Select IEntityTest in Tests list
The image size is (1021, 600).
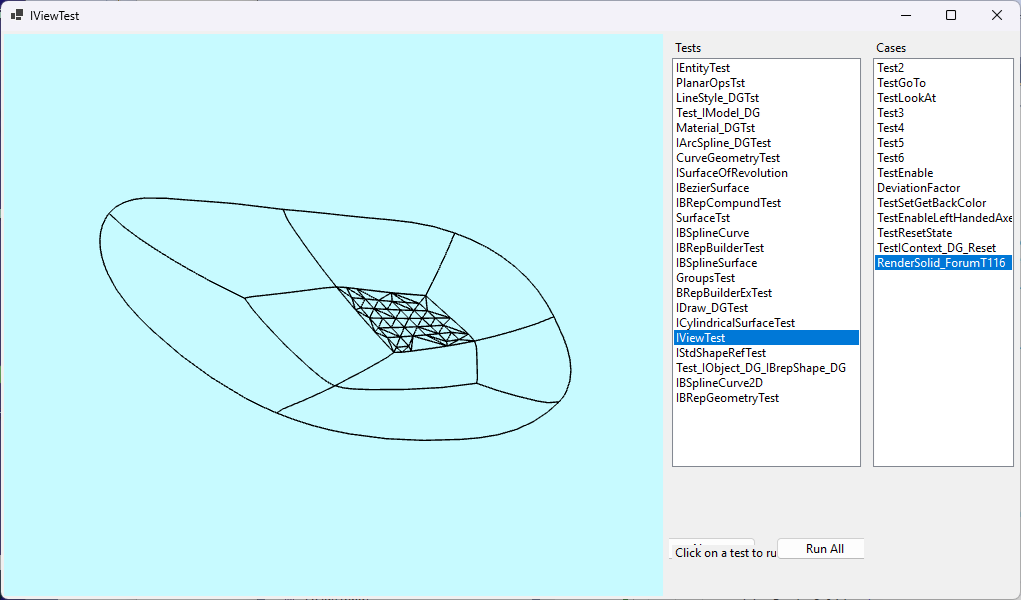(x=703, y=68)
